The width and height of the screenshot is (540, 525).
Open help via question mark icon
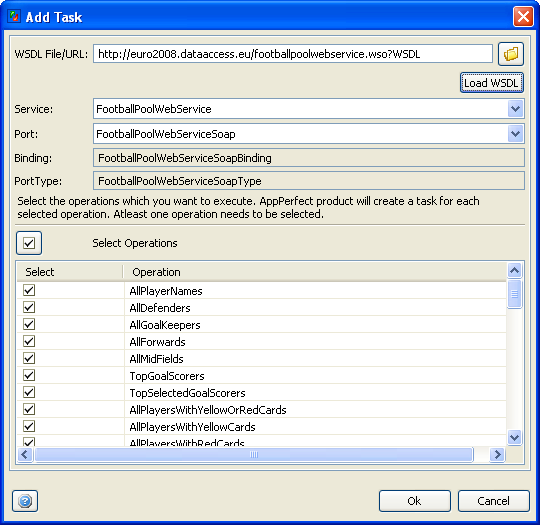point(25,501)
